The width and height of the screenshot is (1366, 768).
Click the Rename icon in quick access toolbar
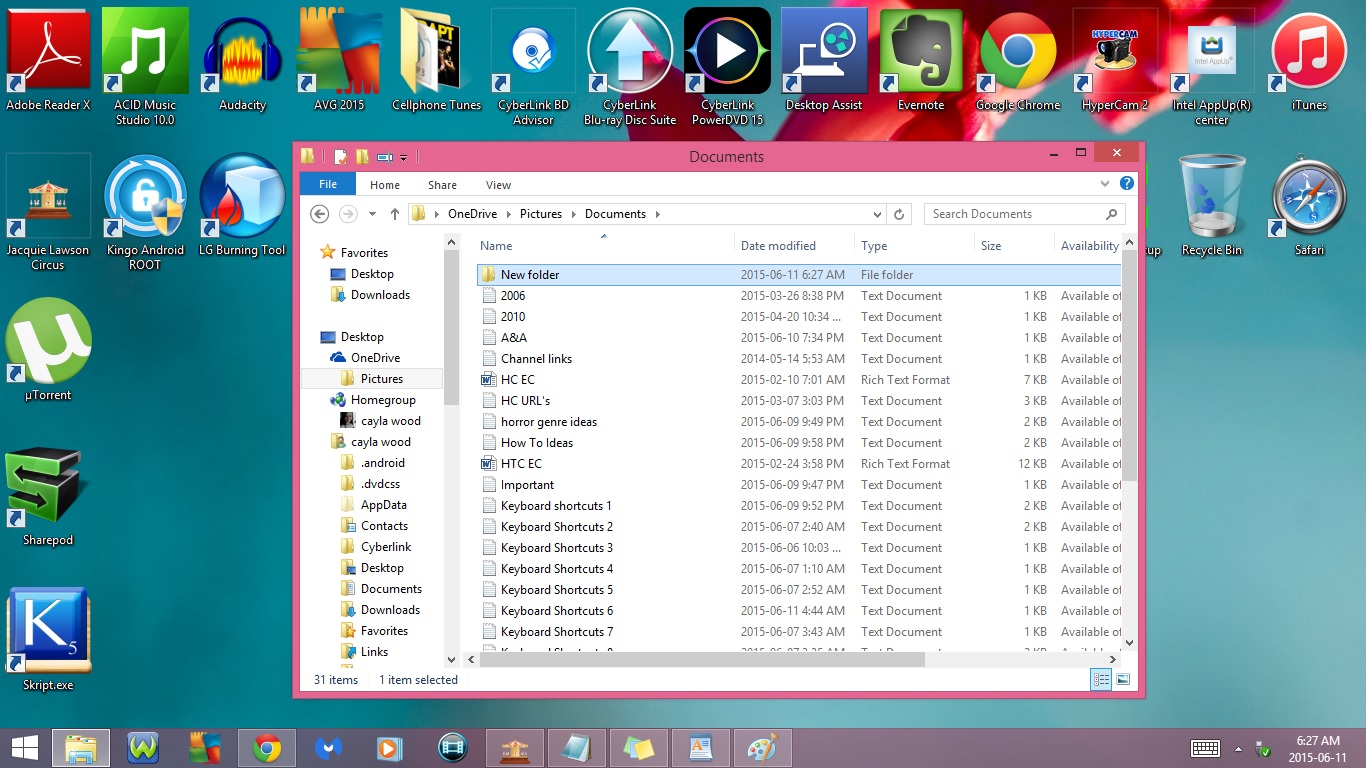pyautogui.click(x=385, y=157)
